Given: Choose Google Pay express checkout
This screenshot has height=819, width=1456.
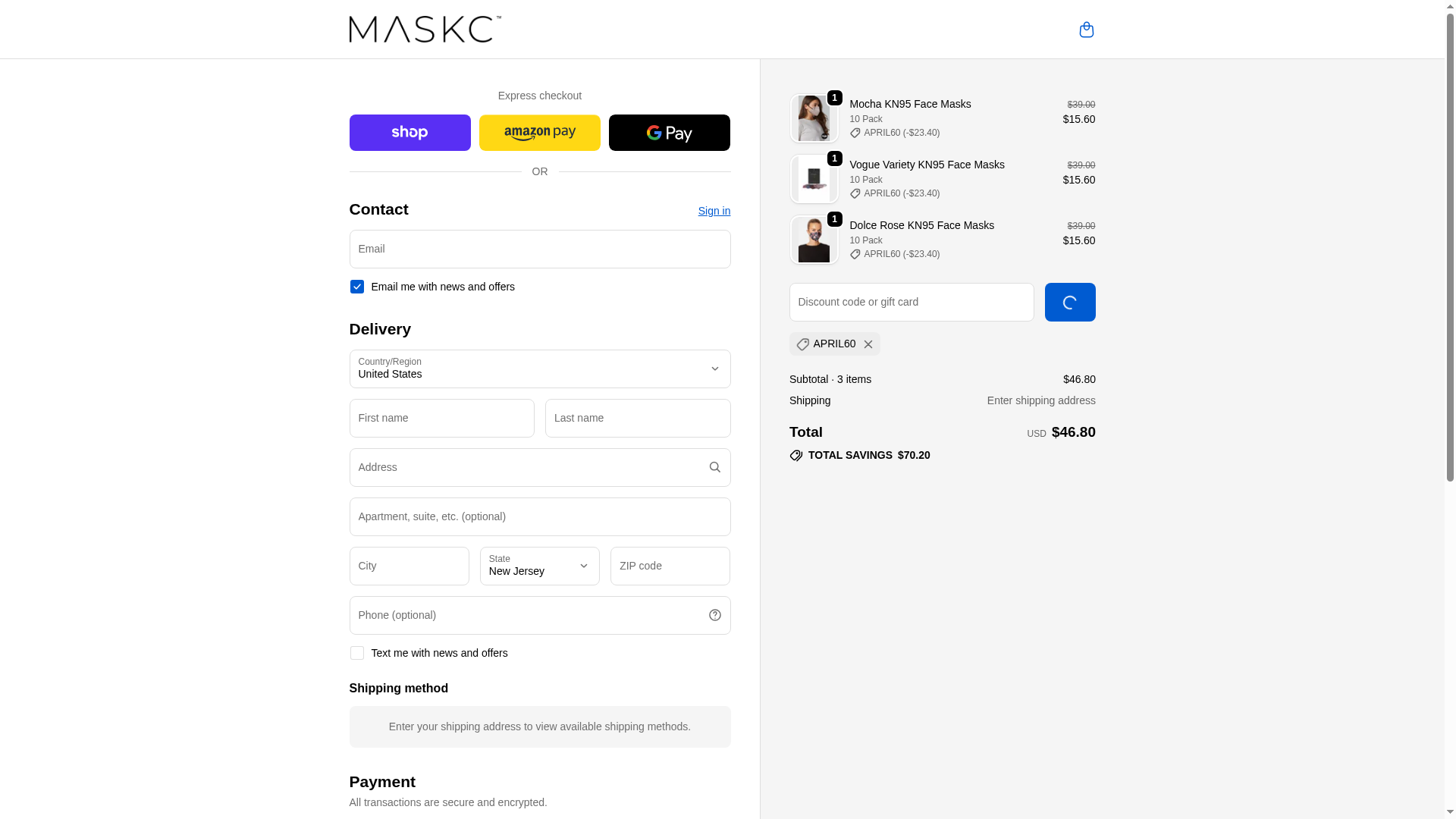Looking at the screenshot, I should click(x=669, y=133).
